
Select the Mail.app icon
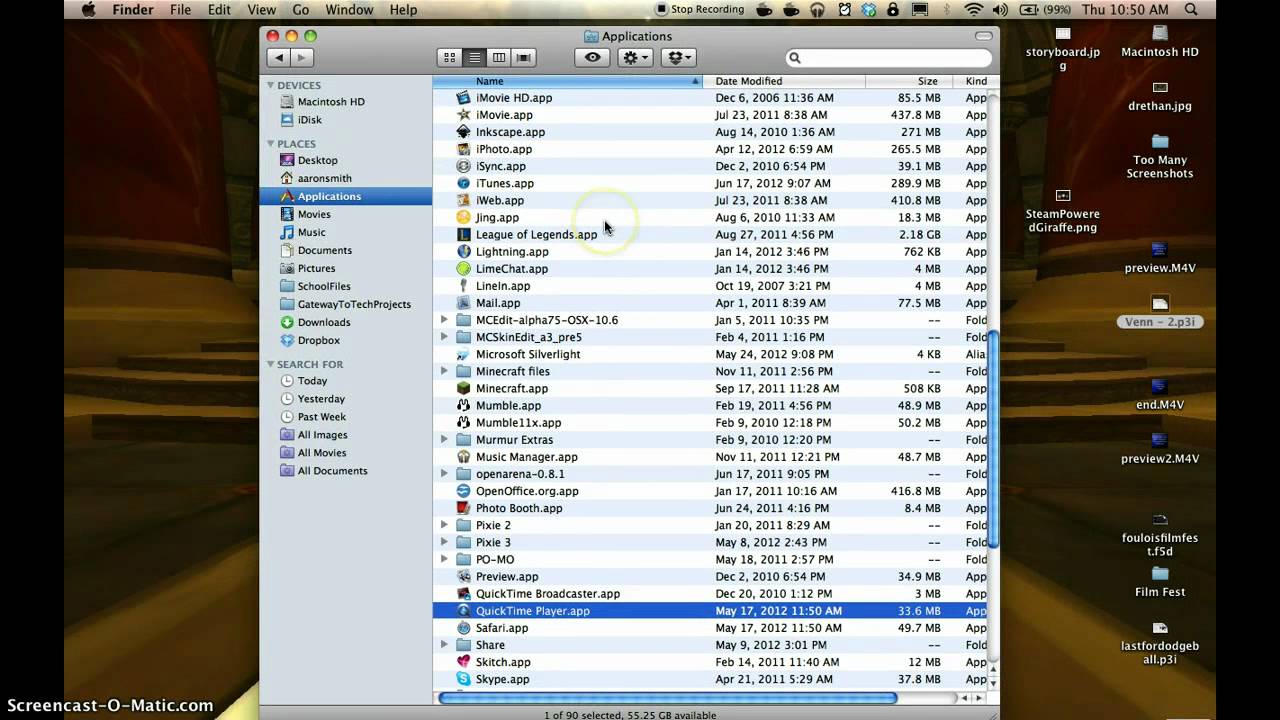463,303
